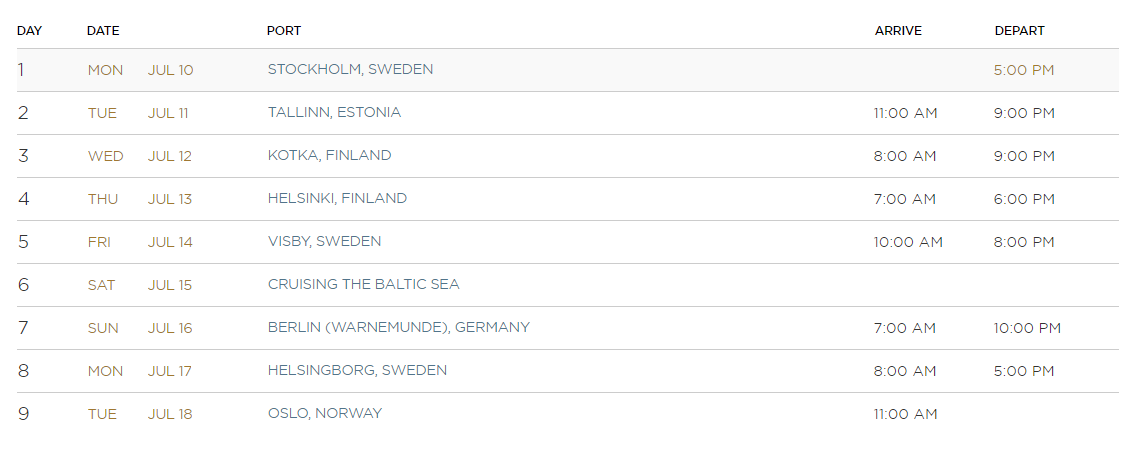Screen dimensions: 1138x462
Task: Click the DAY column header
Action: pos(30,30)
